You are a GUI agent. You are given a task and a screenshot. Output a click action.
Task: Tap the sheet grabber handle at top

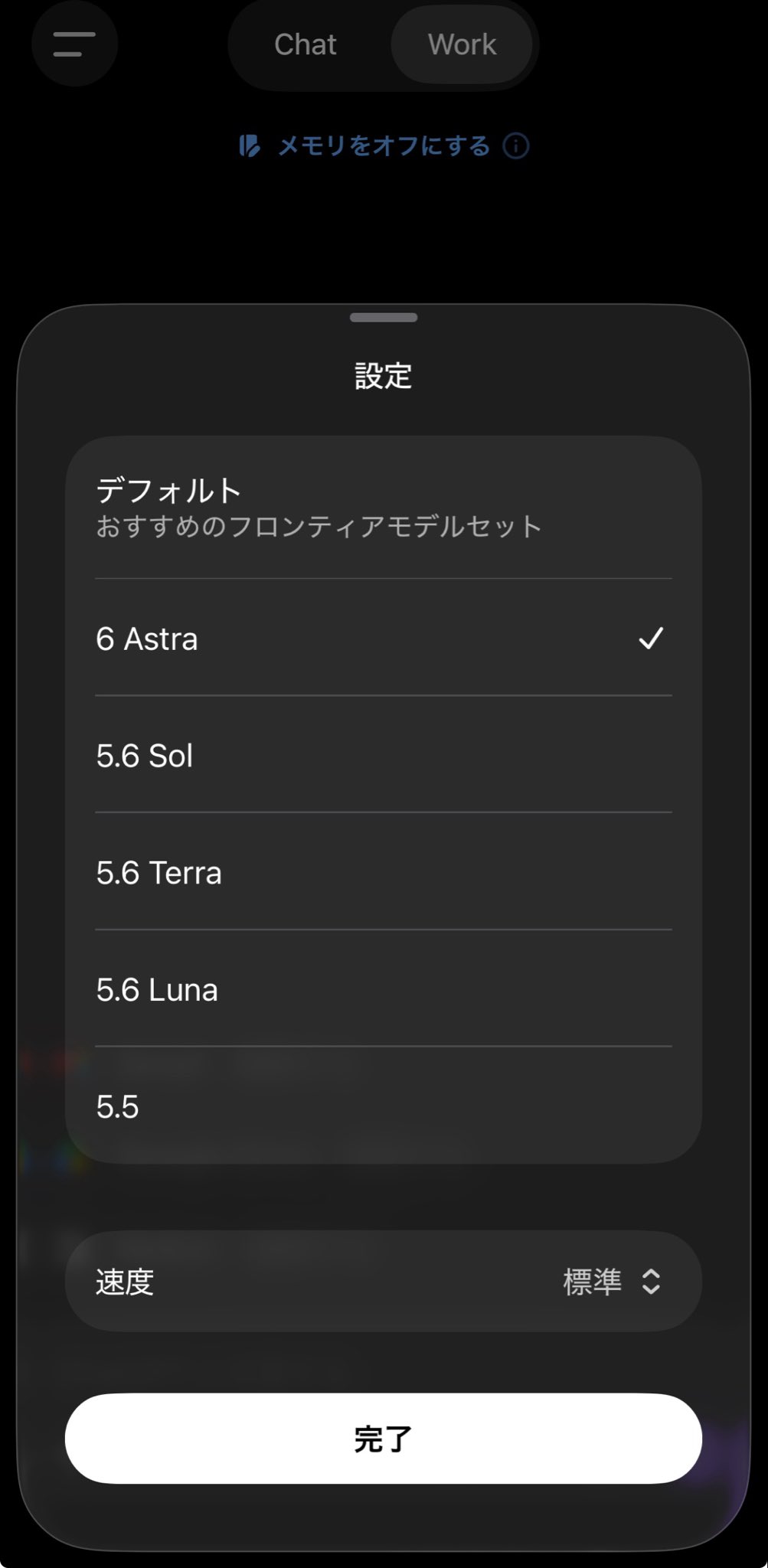[x=384, y=317]
